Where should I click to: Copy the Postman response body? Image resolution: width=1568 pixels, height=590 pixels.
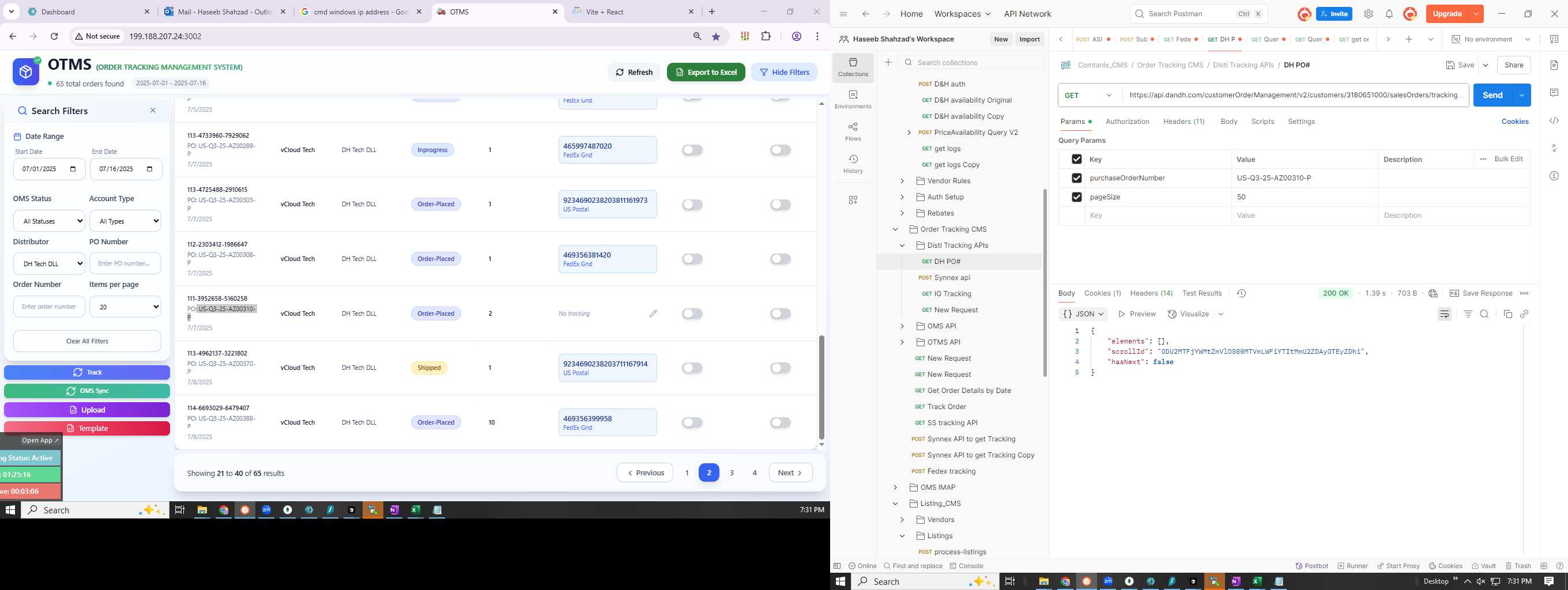point(1507,314)
